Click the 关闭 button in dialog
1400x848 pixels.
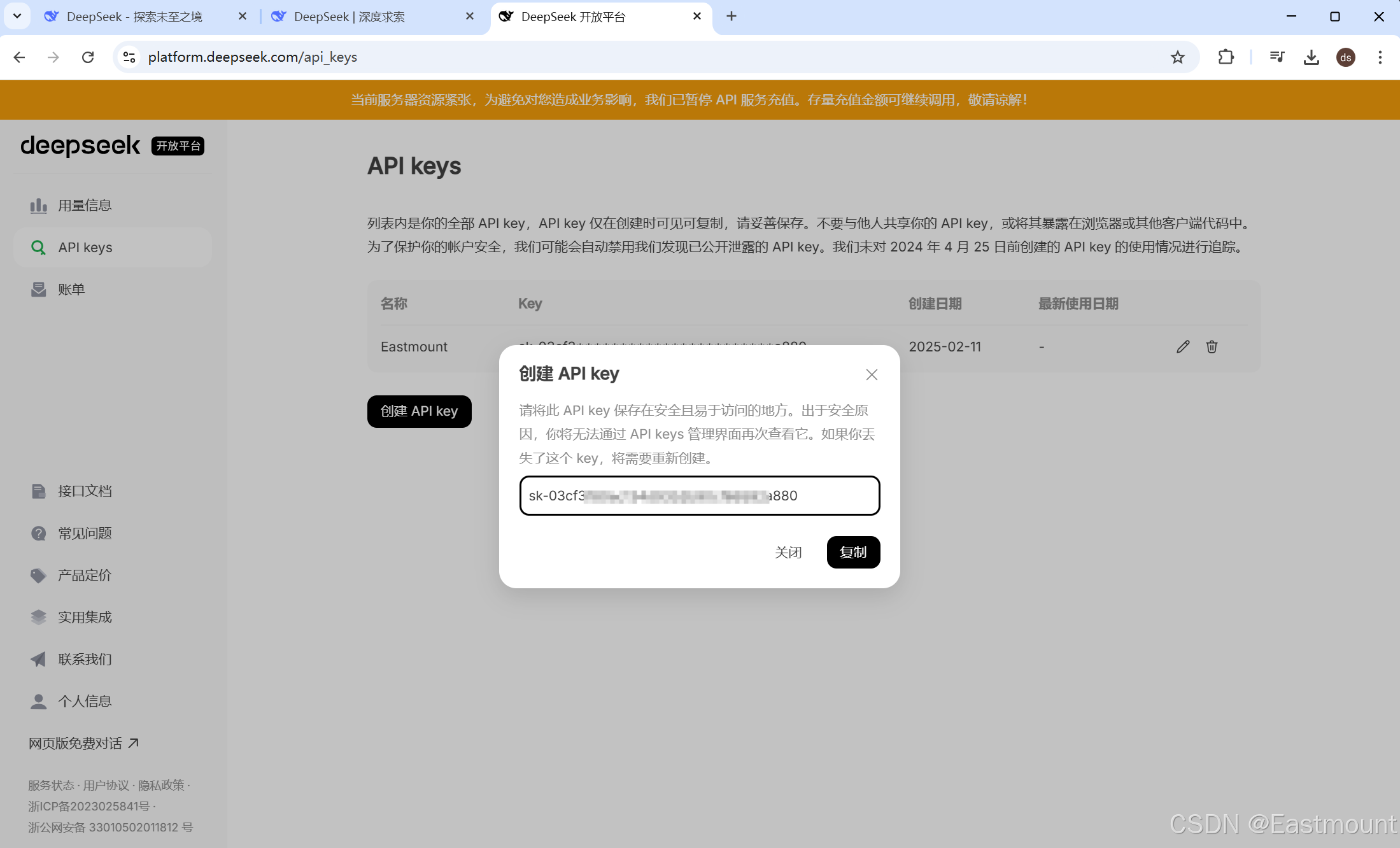(788, 552)
